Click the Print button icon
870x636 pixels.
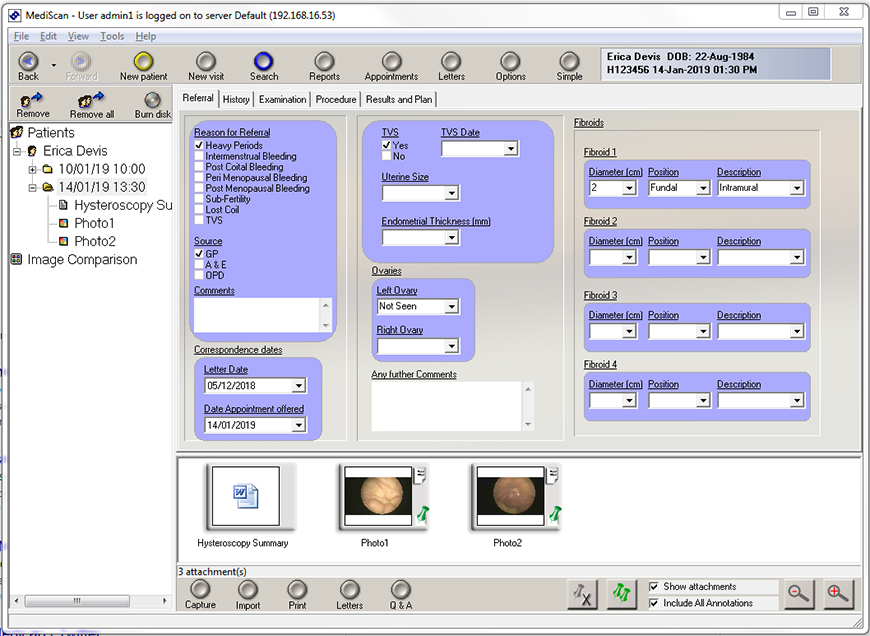297,589
